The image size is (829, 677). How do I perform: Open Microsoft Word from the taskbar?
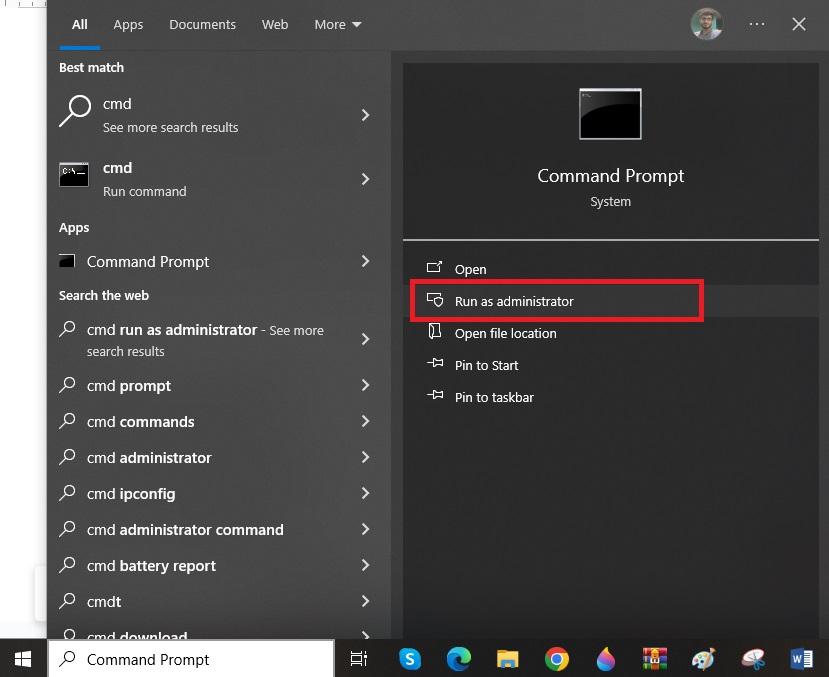(x=801, y=658)
